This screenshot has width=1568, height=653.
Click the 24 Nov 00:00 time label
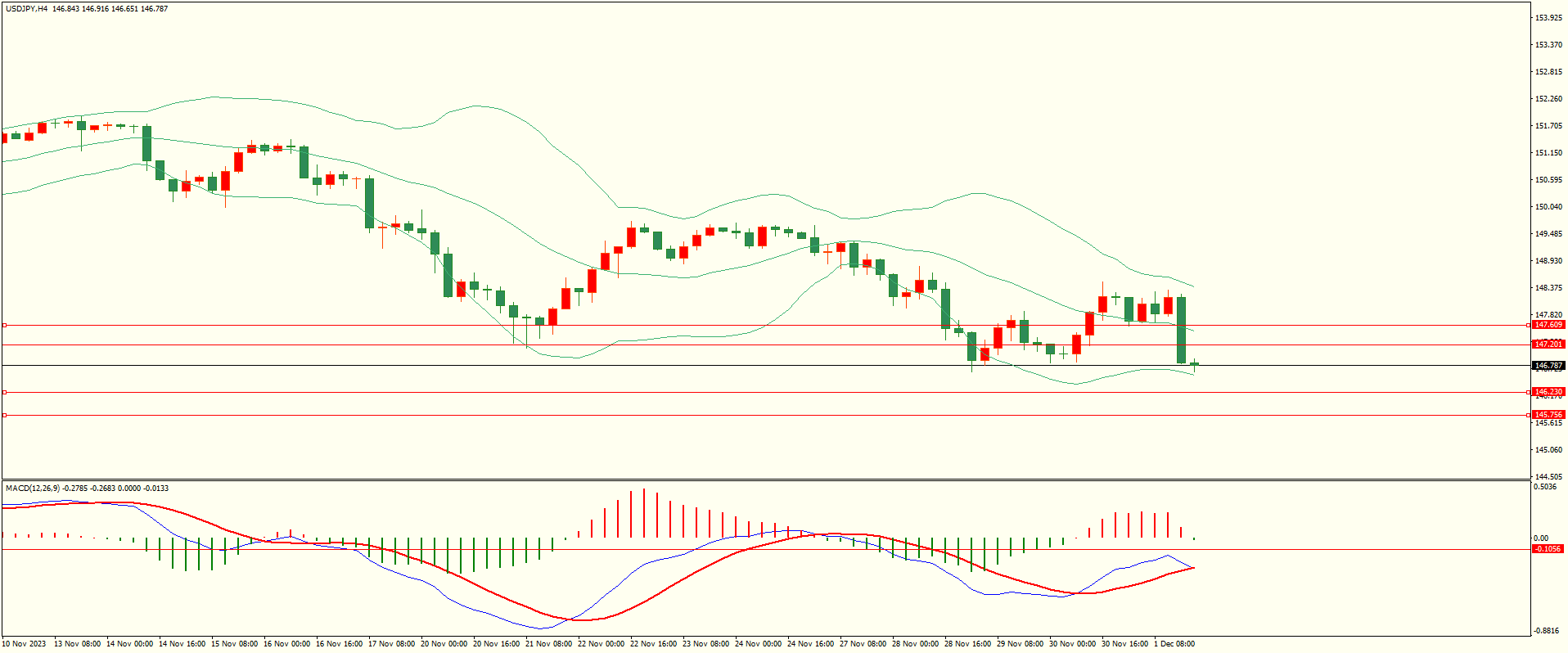pyautogui.click(x=758, y=644)
